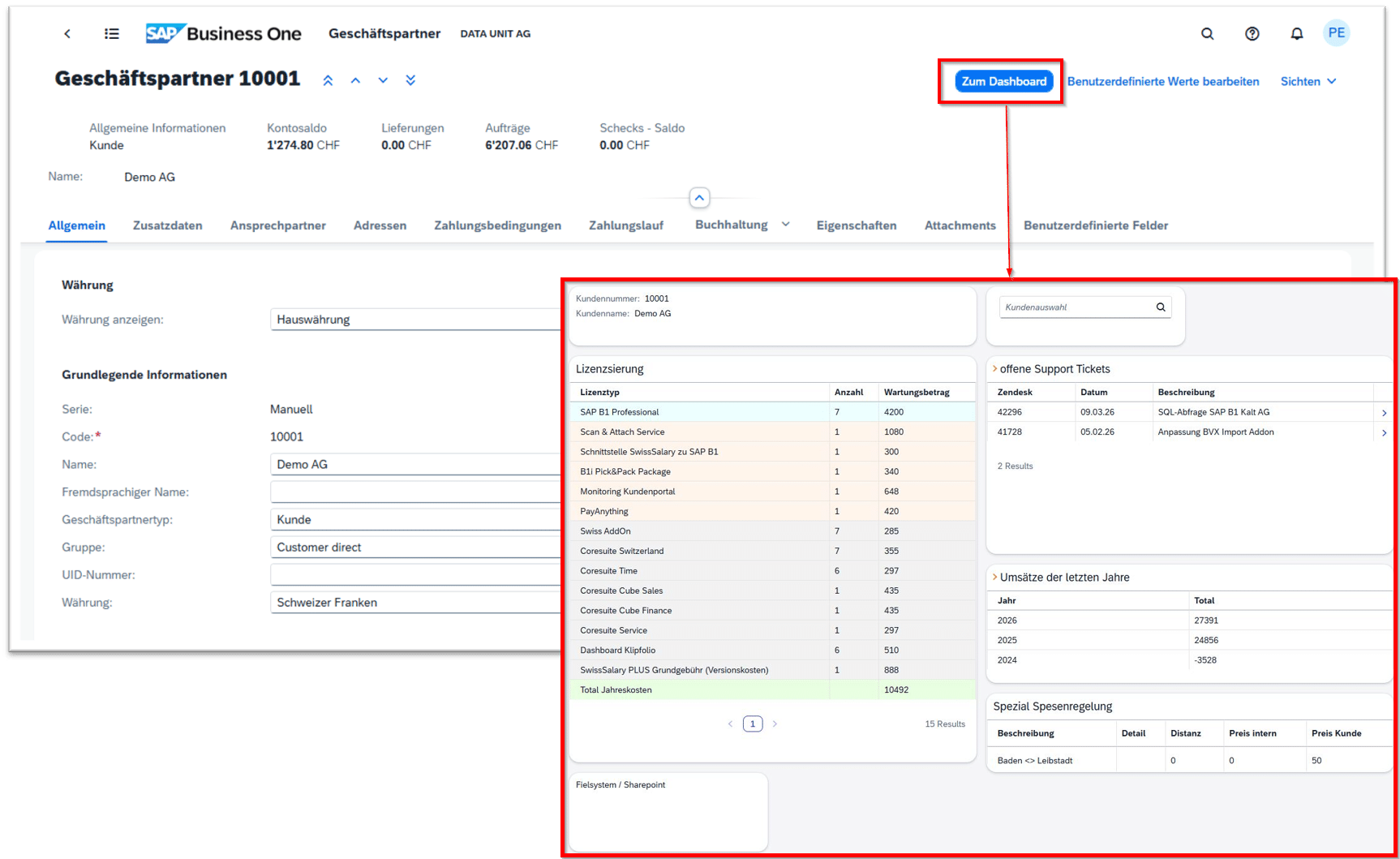The height and width of the screenshot is (859, 1400).
Task: Collapse the header with the up-chevron button
Action: pos(699,198)
